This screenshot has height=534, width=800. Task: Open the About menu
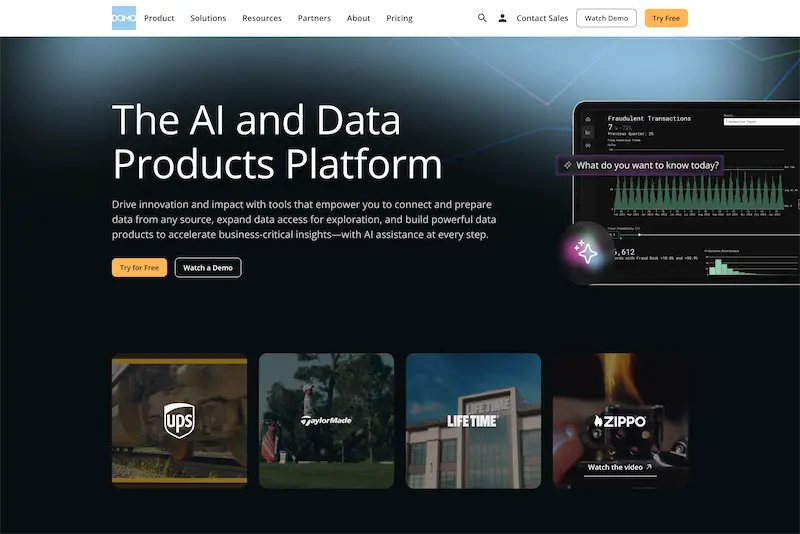[358, 18]
